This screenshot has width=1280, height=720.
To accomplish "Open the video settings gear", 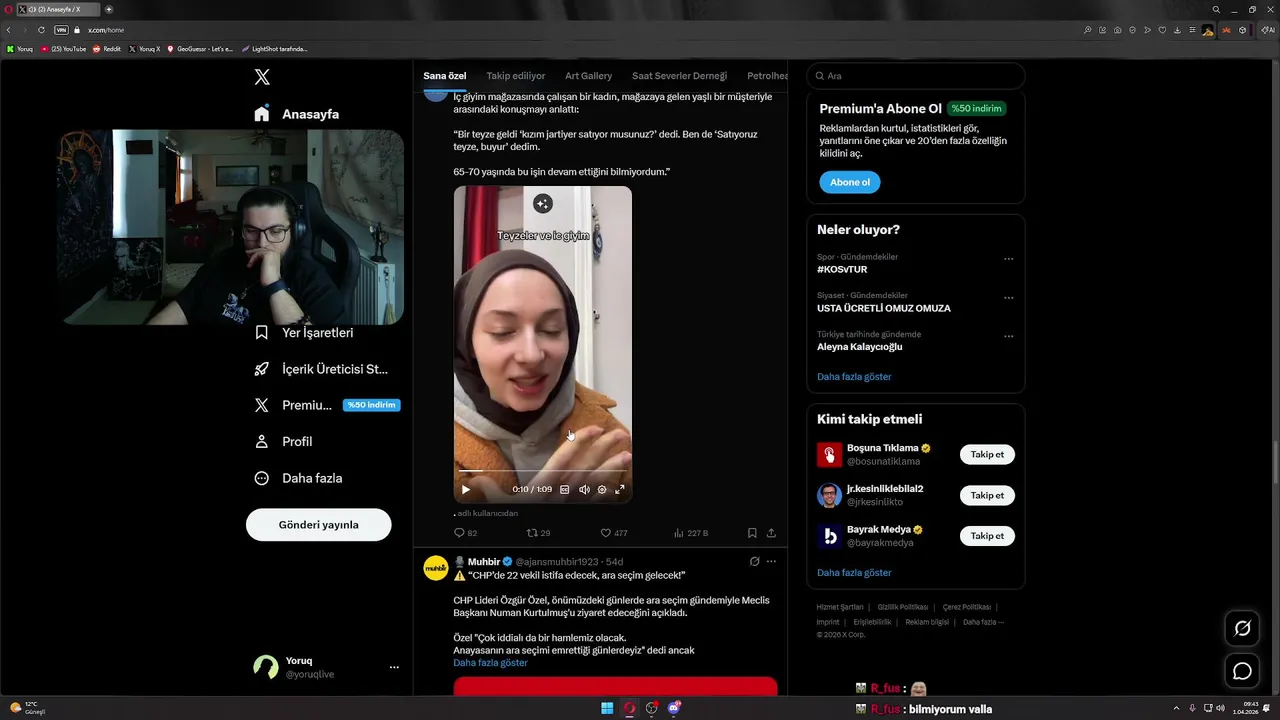I will tap(602, 489).
